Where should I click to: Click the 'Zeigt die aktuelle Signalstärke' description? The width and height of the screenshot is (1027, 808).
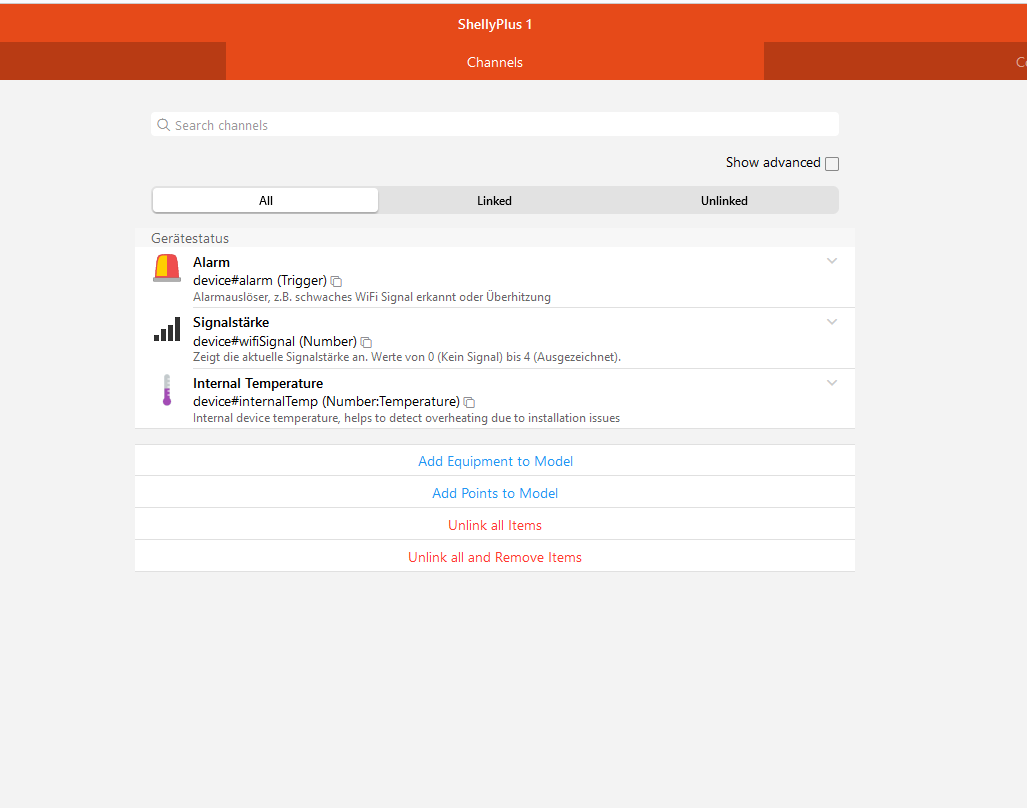407,357
